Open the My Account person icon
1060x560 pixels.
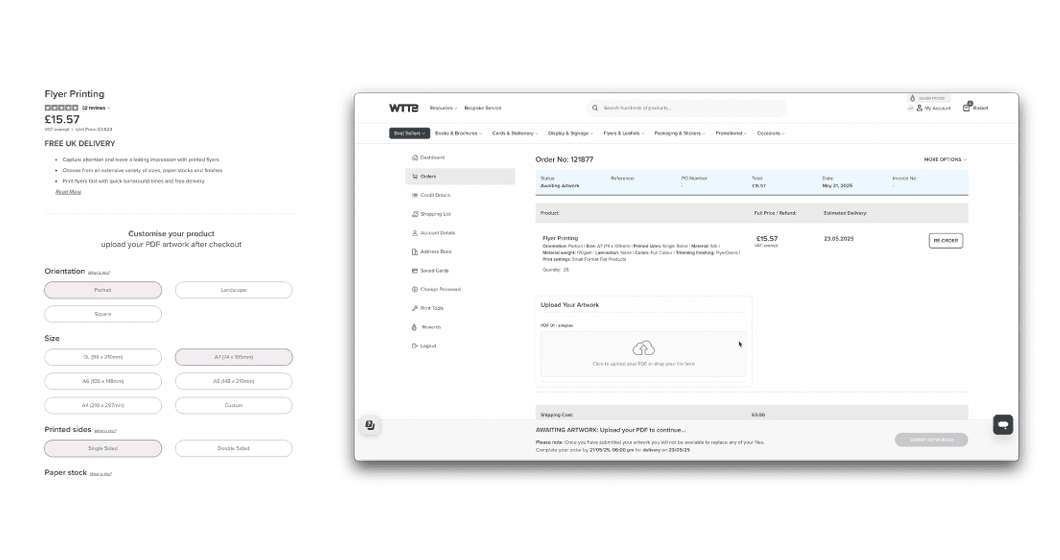click(919, 108)
